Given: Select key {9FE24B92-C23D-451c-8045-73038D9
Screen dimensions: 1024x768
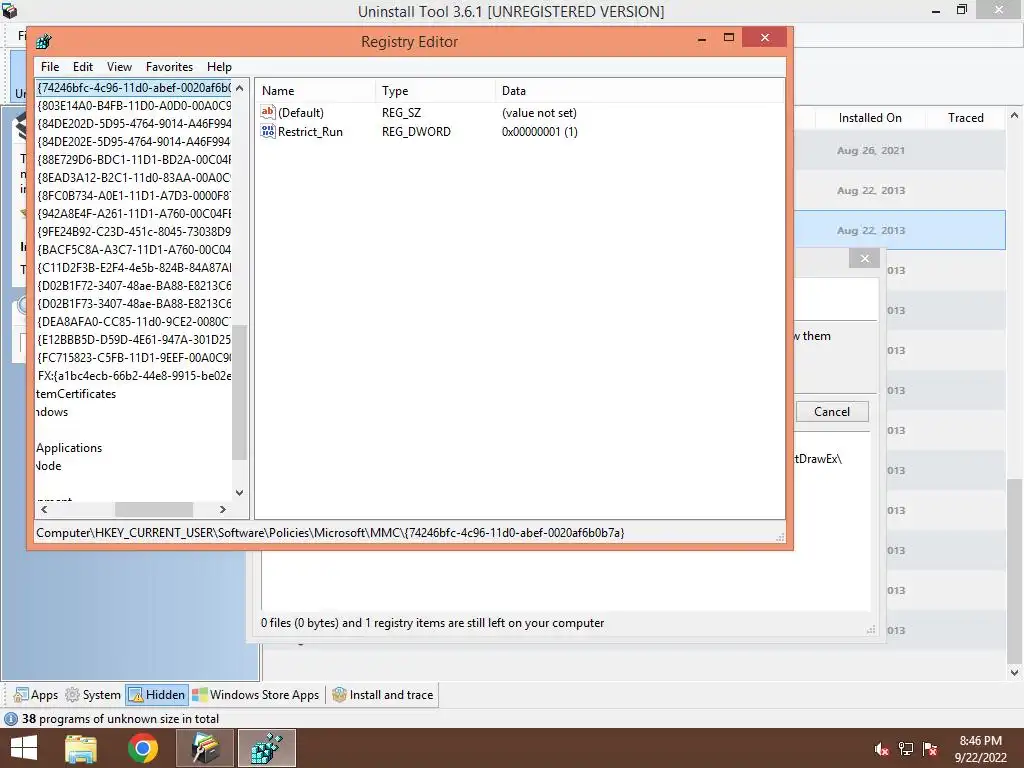Looking at the screenshot, I should click(x=134, y=231).
